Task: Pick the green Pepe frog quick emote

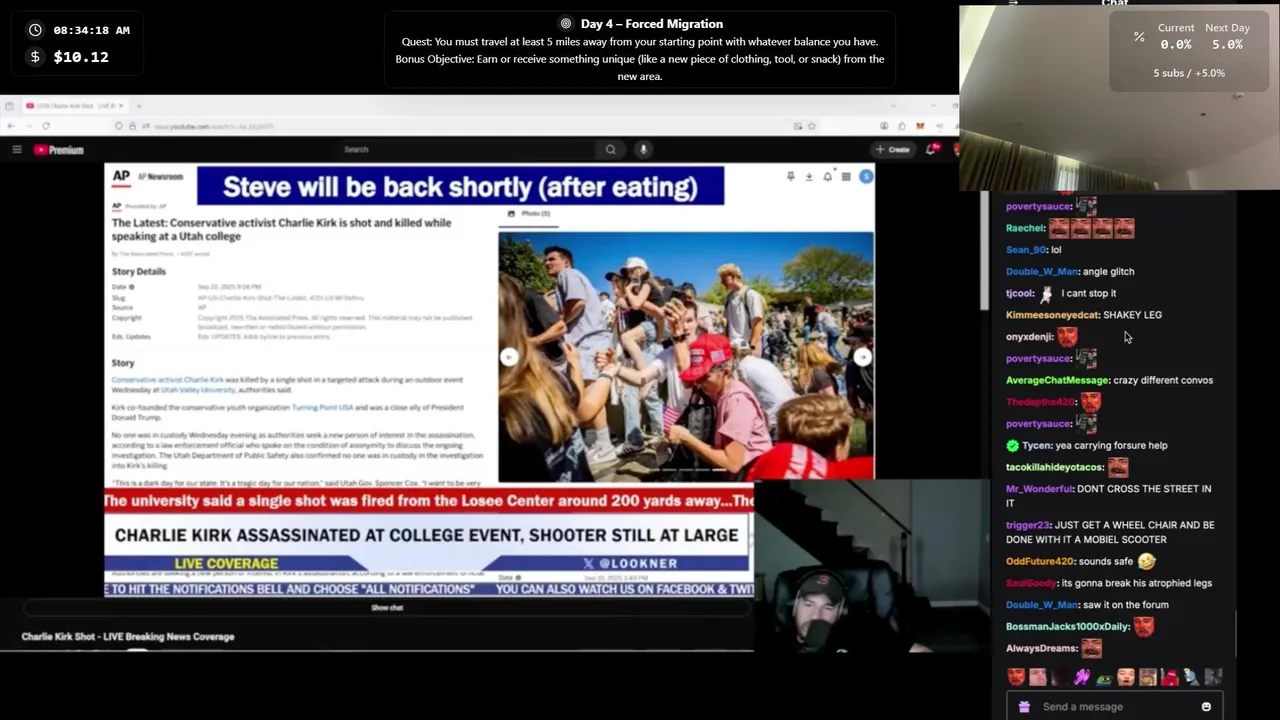Action: pyautogui.click(x=1104, y=678)
